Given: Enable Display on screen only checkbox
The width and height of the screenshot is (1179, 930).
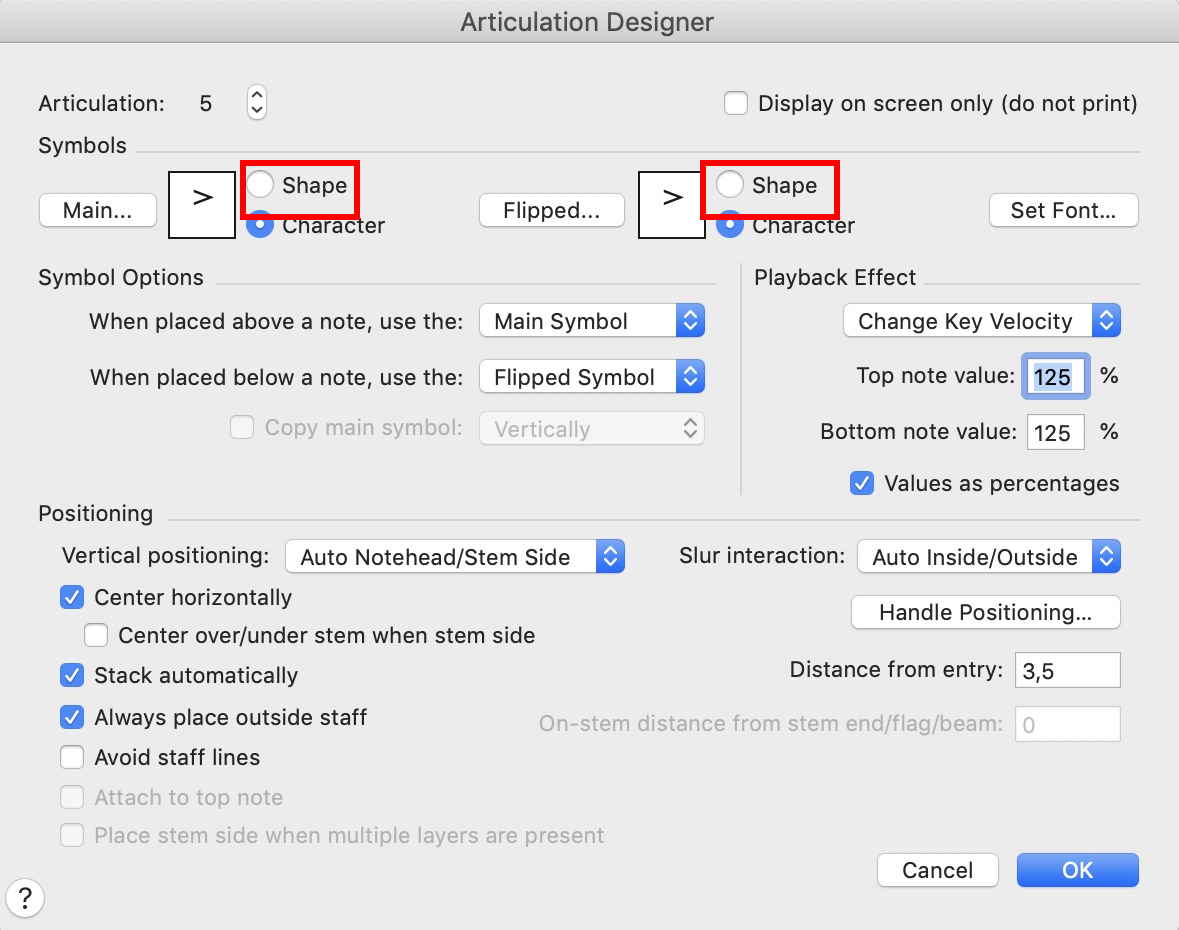Looking at the screenshot, I should click(x=737, y=103).
